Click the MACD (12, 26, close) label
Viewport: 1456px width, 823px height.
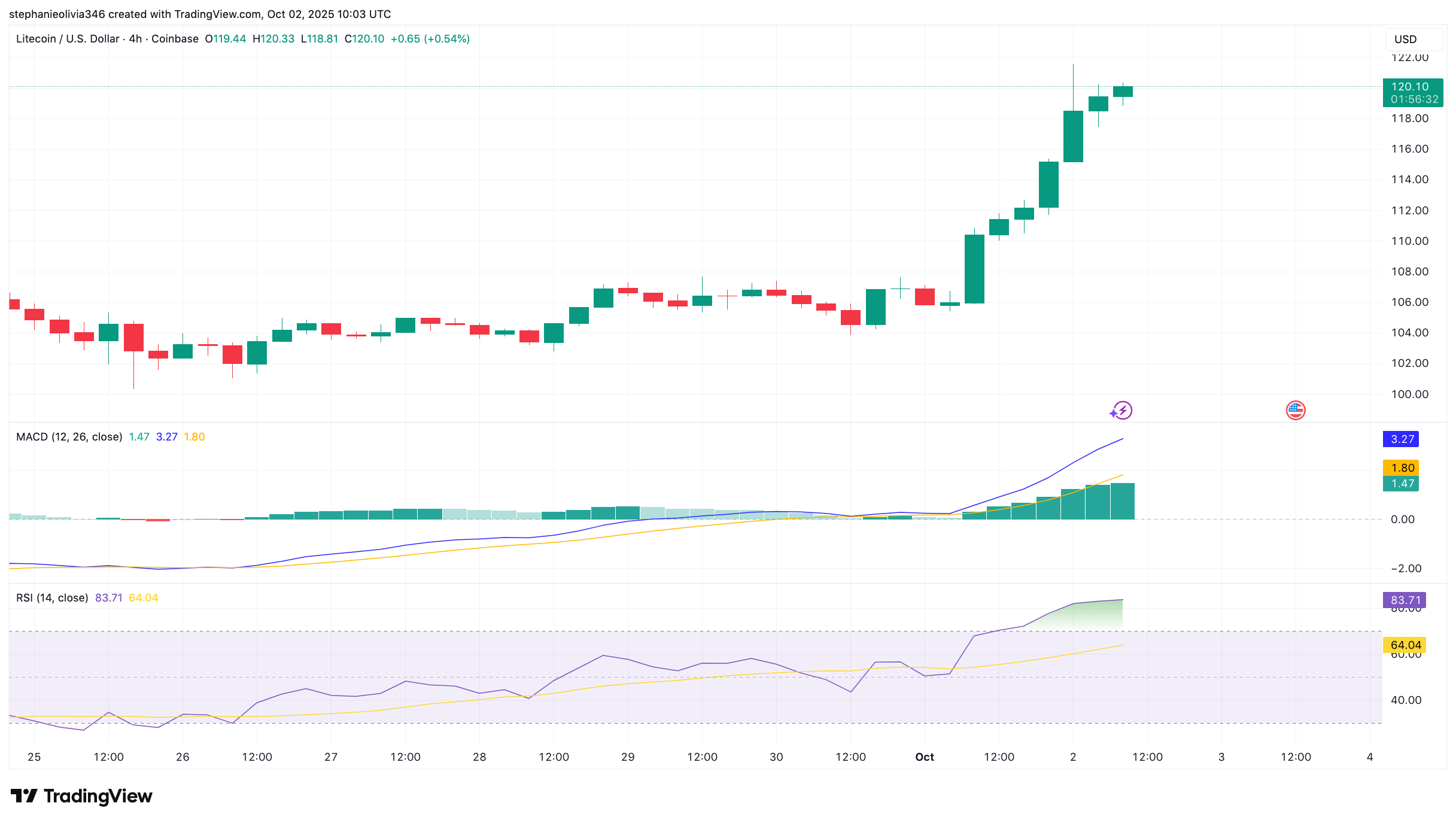coord(69,437)
